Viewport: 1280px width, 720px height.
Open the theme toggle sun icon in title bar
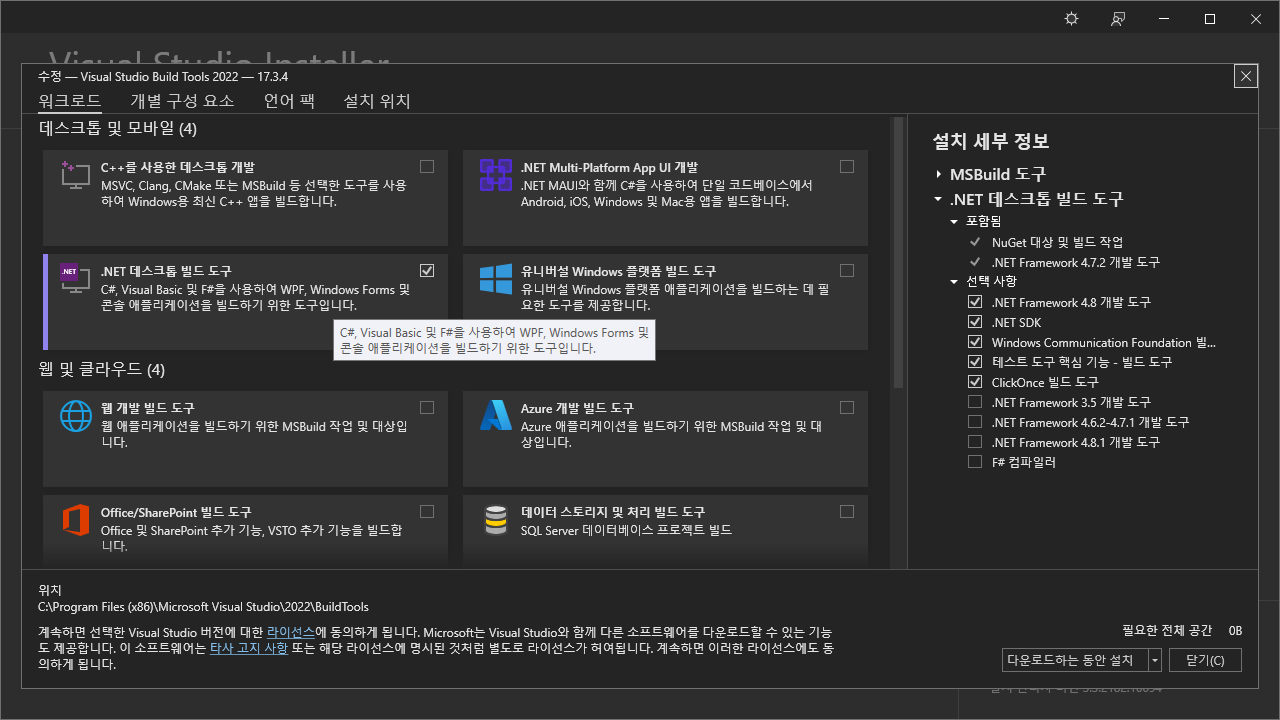point(1072,19)
